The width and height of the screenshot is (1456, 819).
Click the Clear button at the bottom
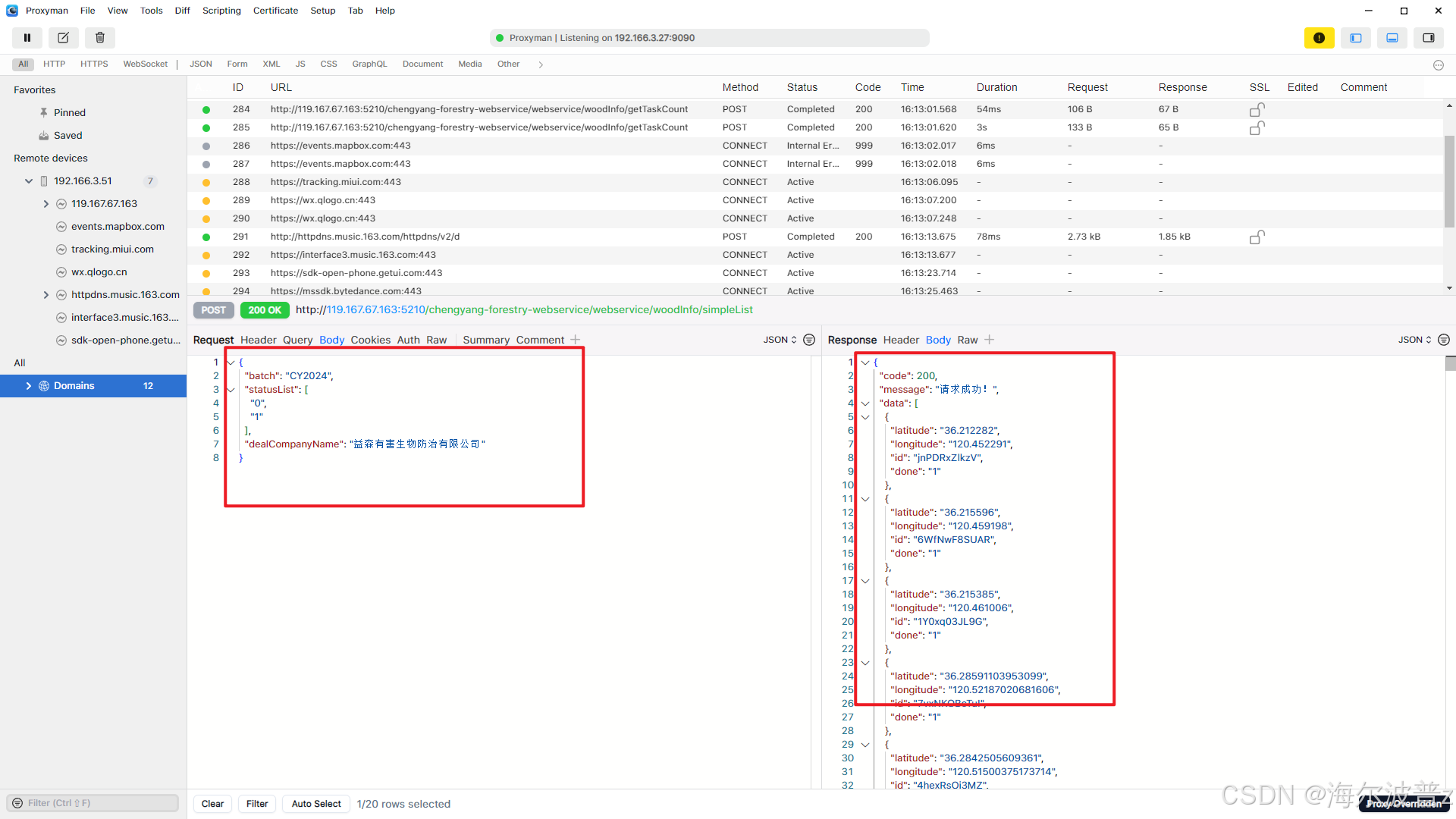(x=212, y=803)
